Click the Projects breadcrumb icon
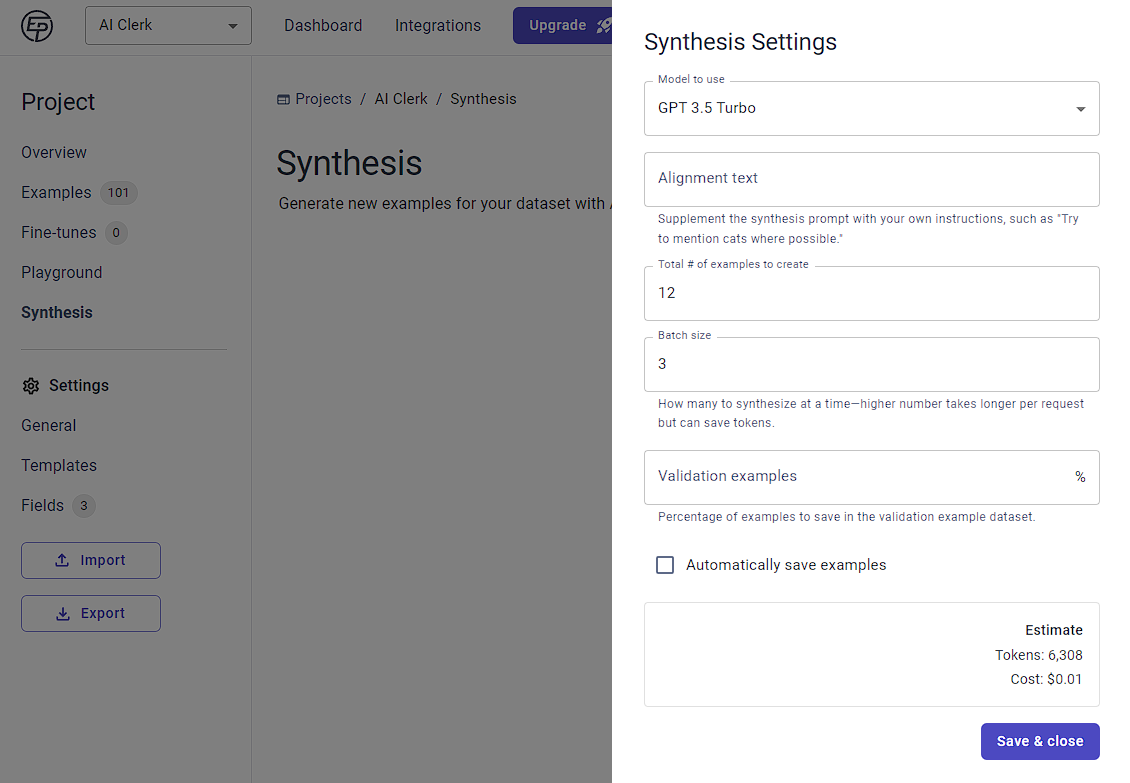 coord(284,100)
